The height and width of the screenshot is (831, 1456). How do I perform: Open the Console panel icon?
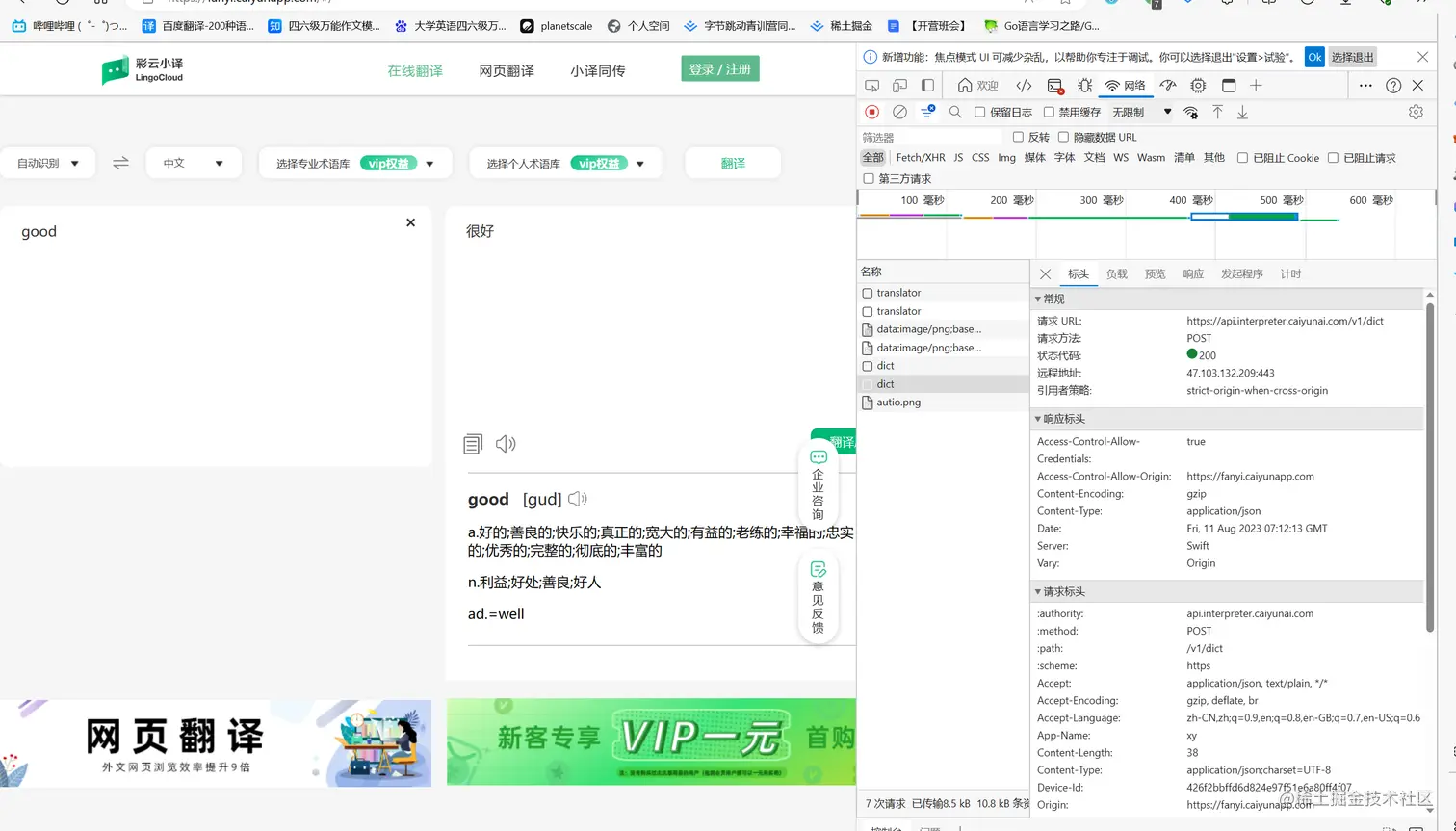point(1054,86)
